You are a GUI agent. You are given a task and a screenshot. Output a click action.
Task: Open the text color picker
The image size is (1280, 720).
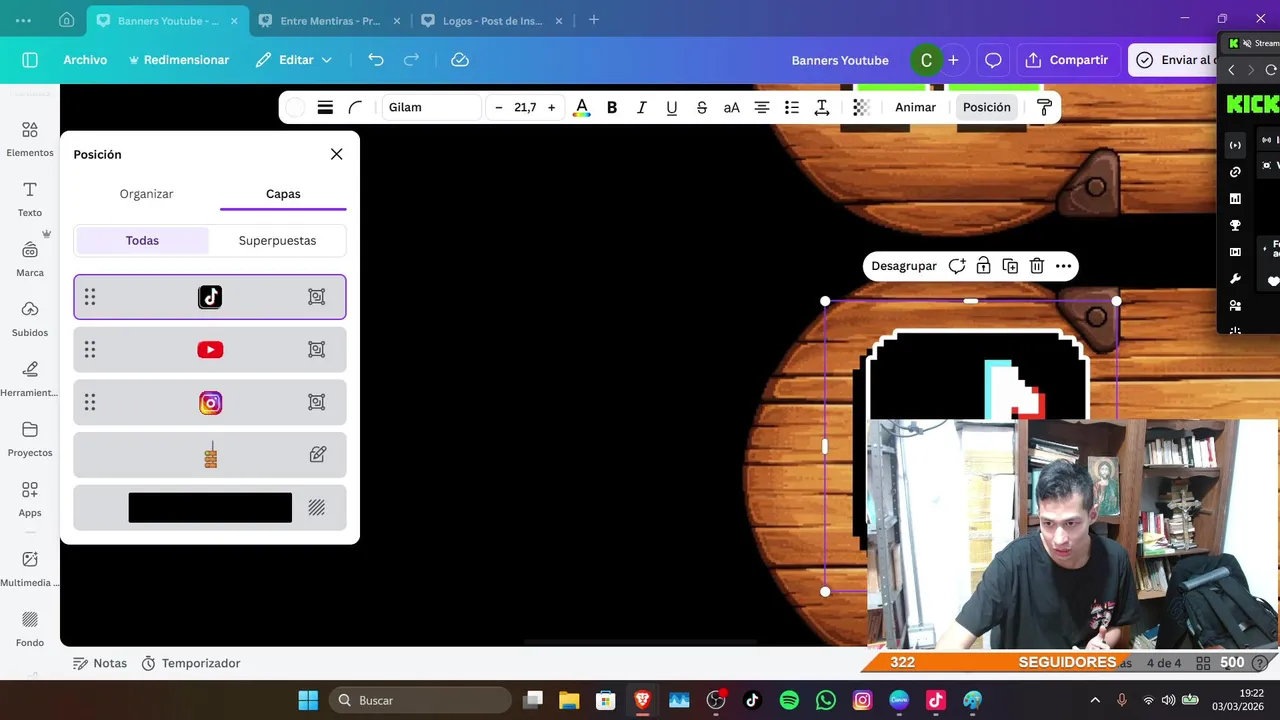tap(581, 107)
